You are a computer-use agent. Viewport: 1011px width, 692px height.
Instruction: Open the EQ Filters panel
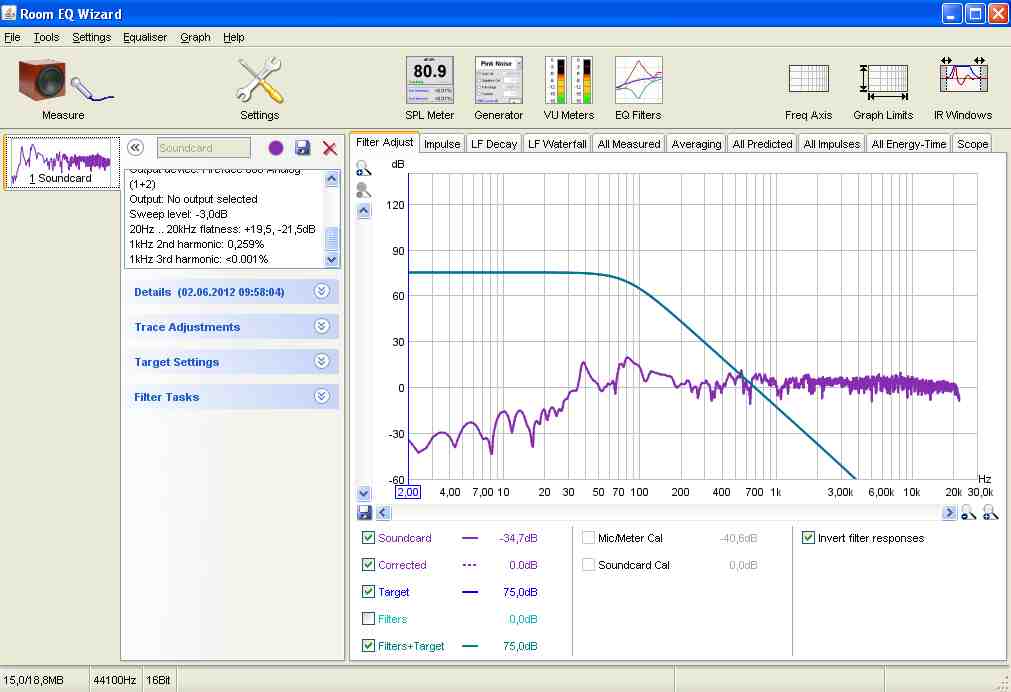point(638,88)
